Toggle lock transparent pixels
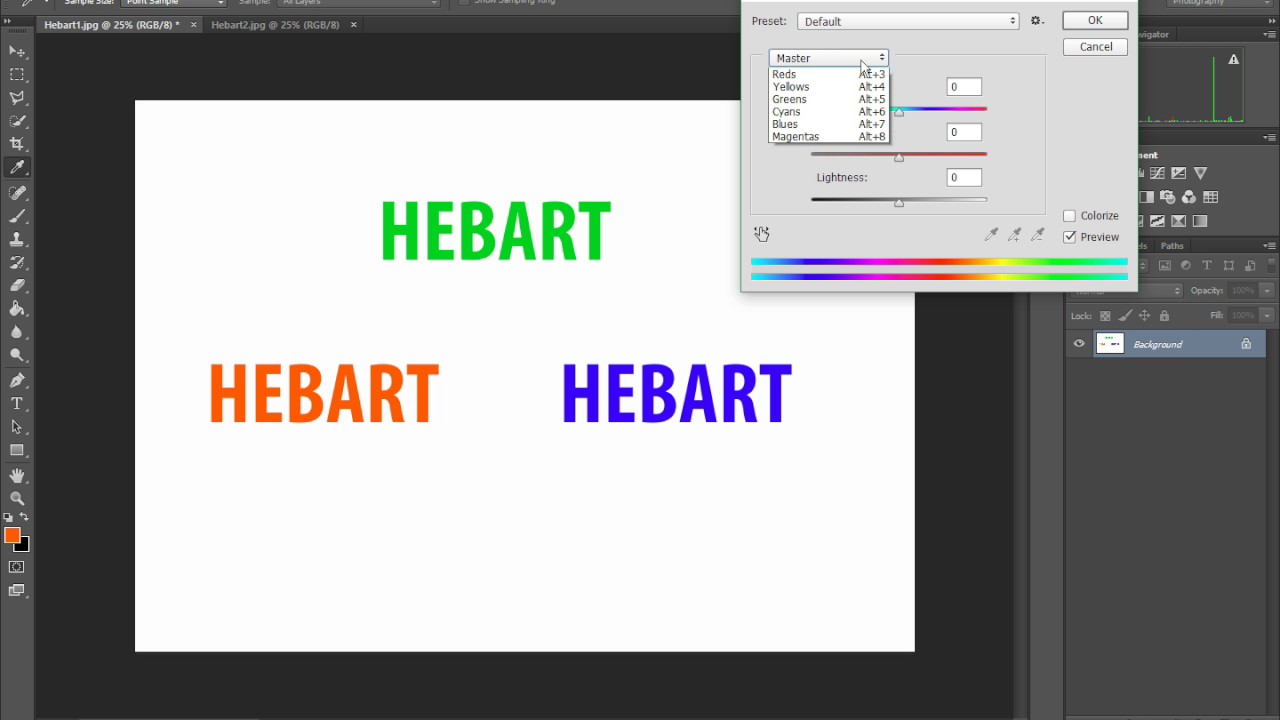The height and width of the screenshot is (720, 1280). coord(1105,316)
